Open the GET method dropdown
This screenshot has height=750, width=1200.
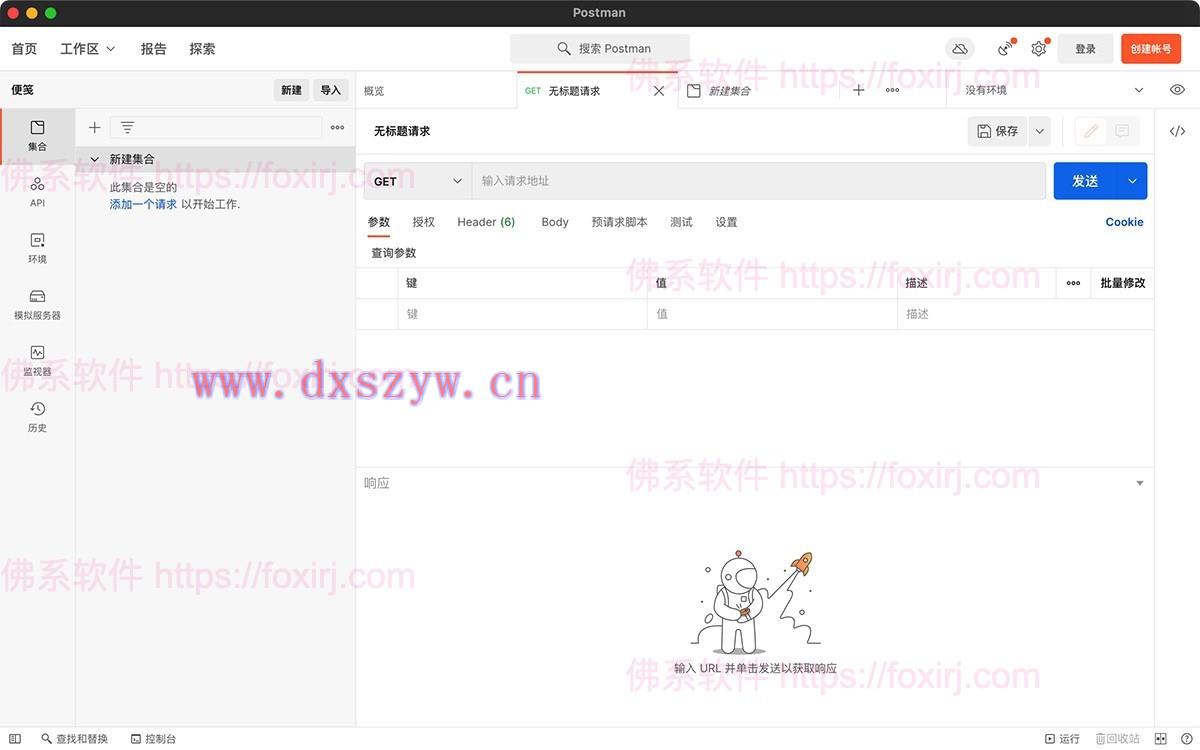click(418, 181)
